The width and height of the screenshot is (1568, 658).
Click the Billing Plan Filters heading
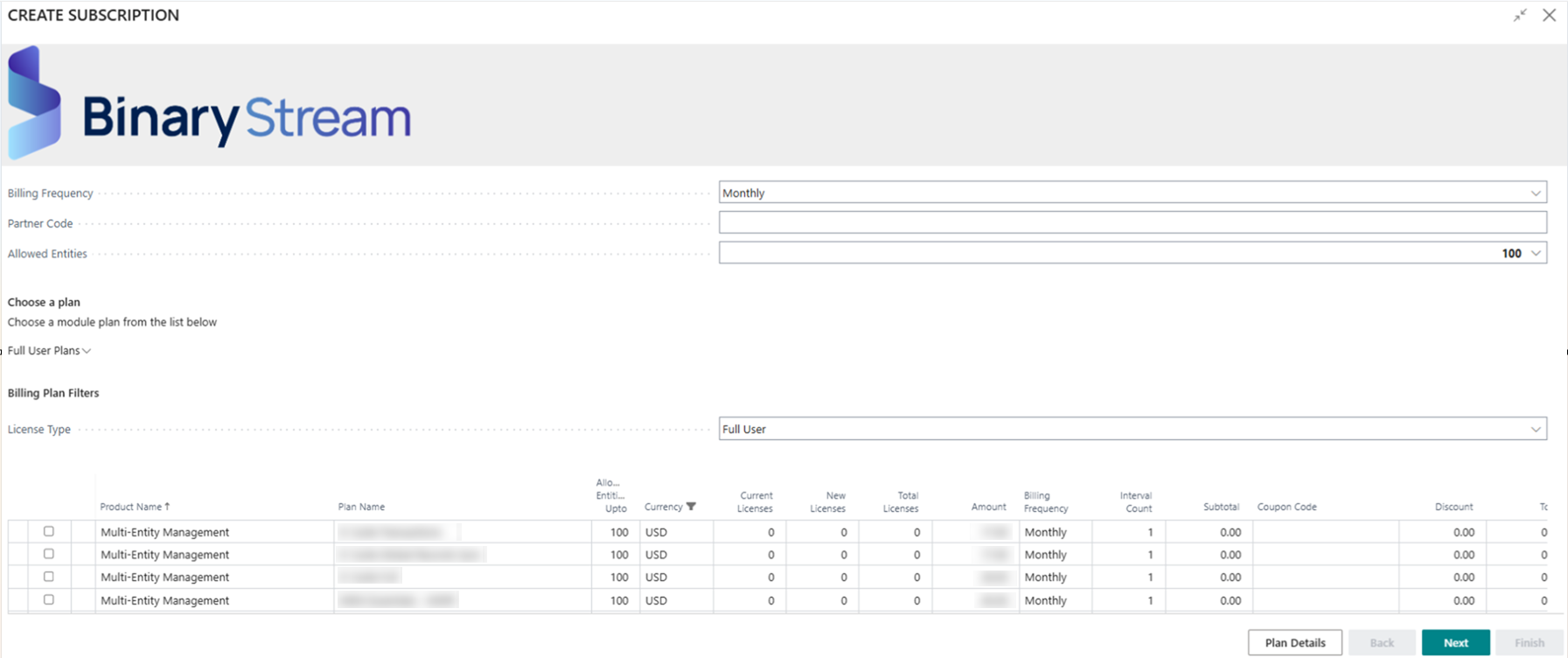tap(53, 393)
